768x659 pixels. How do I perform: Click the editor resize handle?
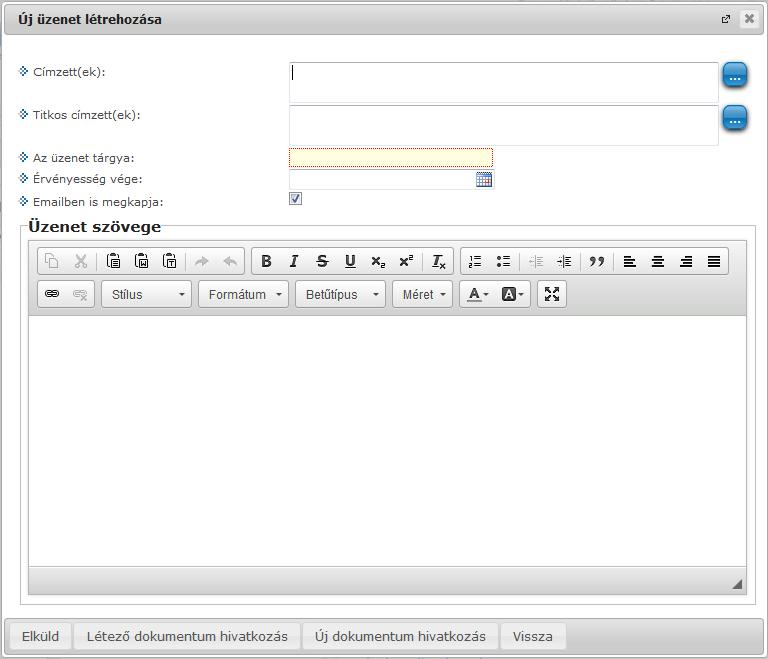737,584
